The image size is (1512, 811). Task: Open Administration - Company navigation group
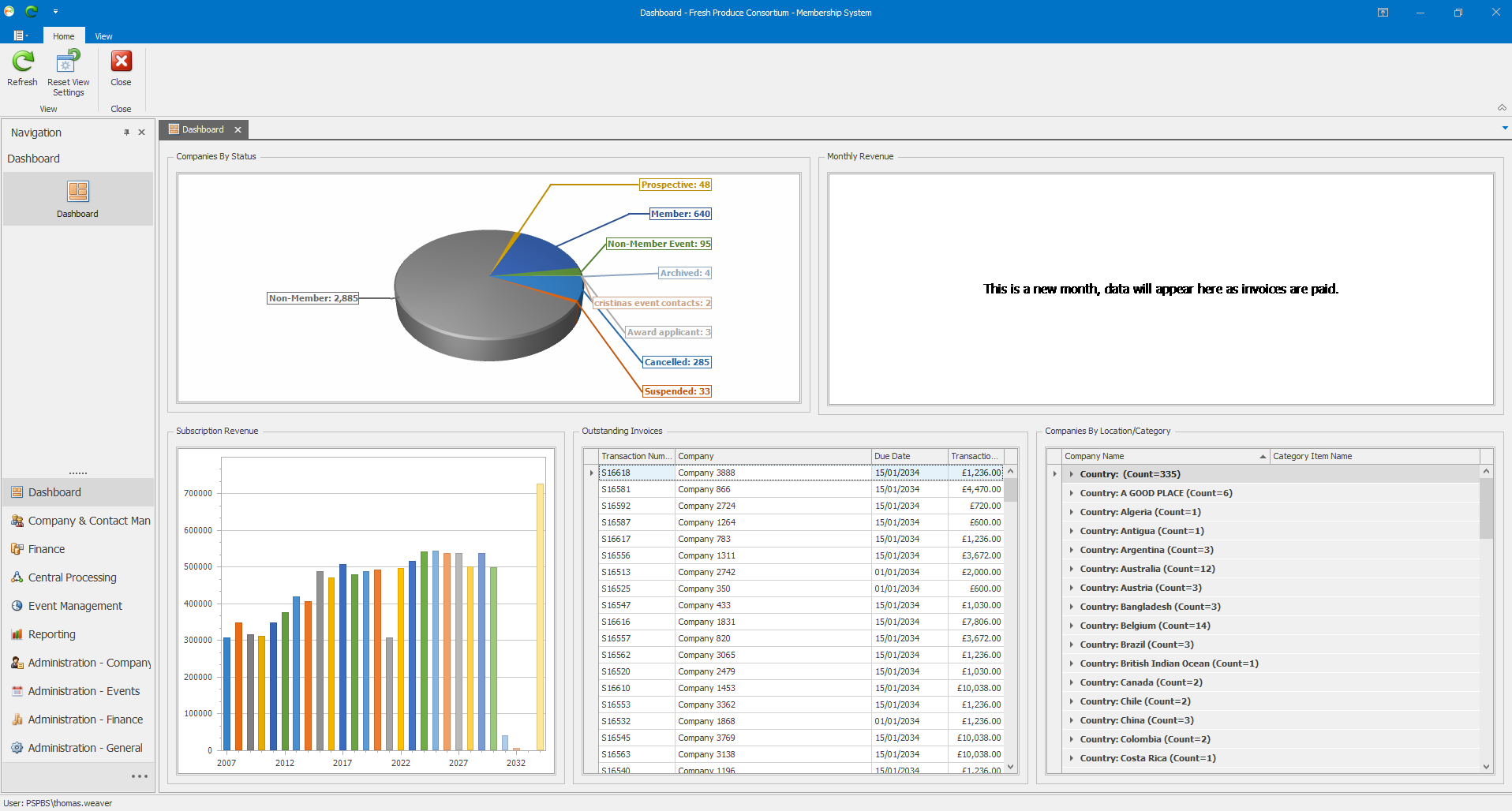click(x=78, y=663)
